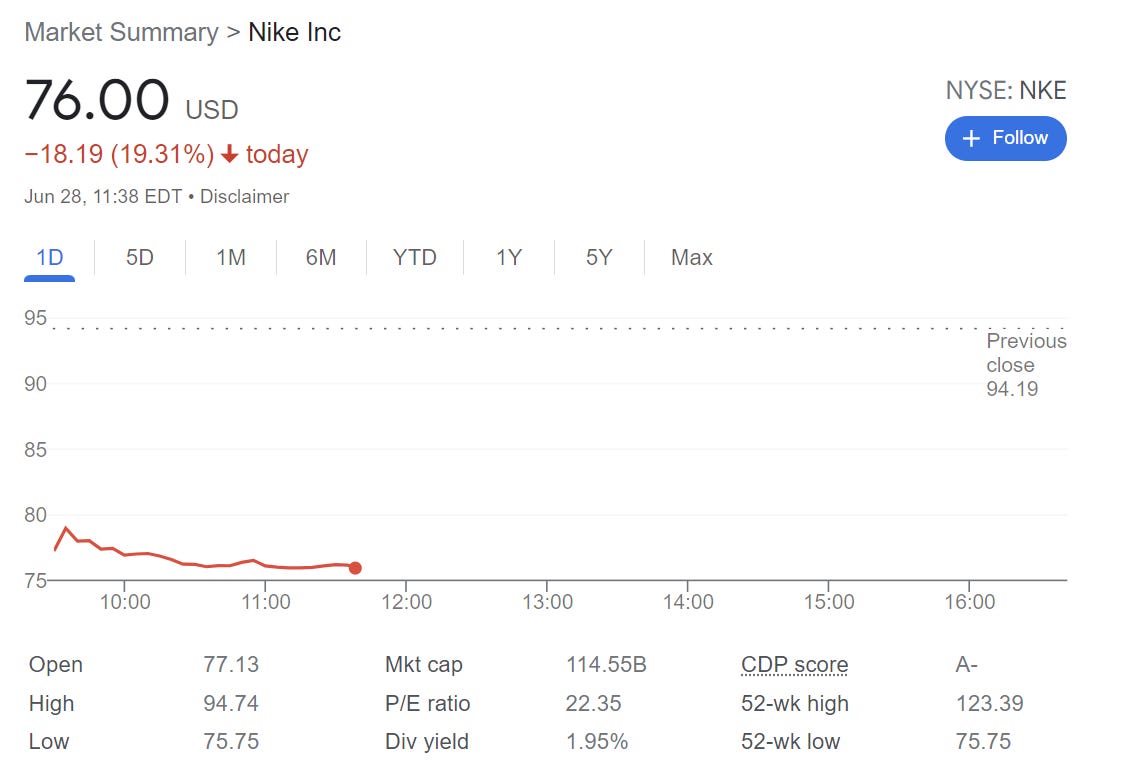Switch to the 1M chart tab
The image size is (1126, 779).
[x=231, y=258]
